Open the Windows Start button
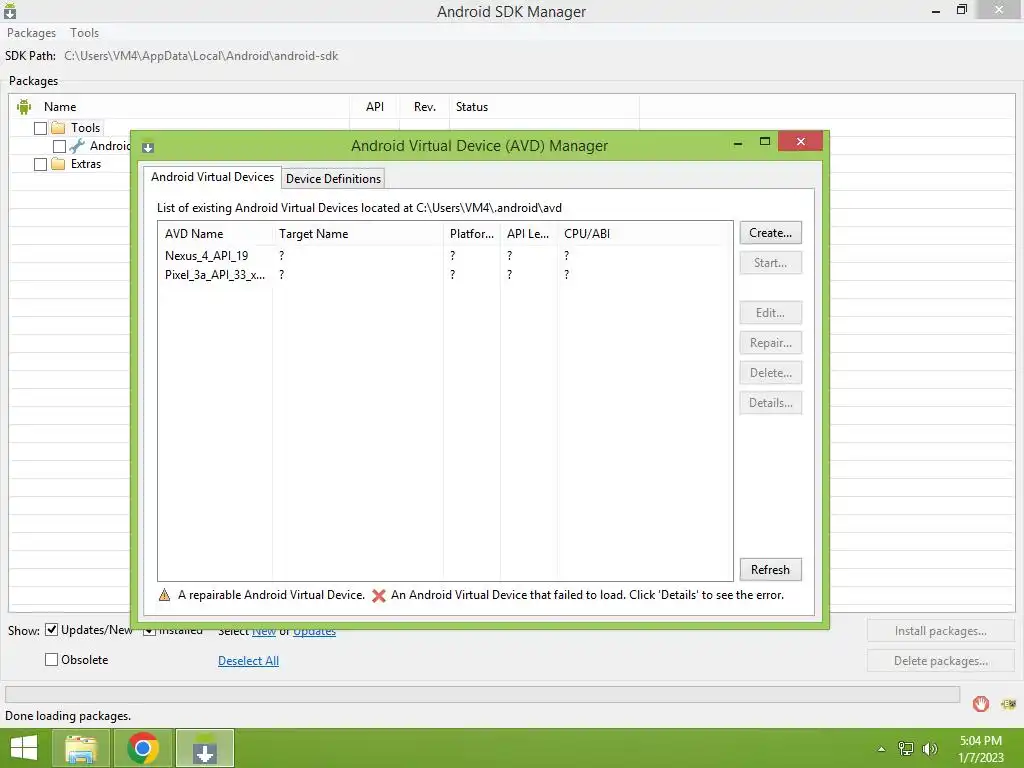This screenshot has height=768, width=1024. pyautogui.click(x=24, y=748)
